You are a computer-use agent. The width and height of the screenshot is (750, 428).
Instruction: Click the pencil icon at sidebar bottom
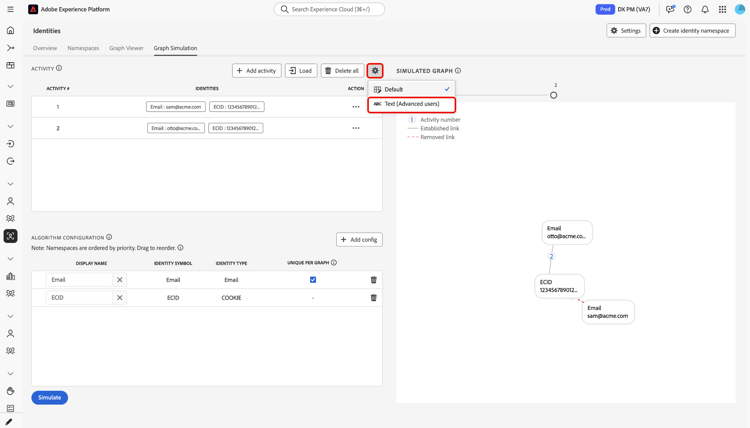pos(10,422)
